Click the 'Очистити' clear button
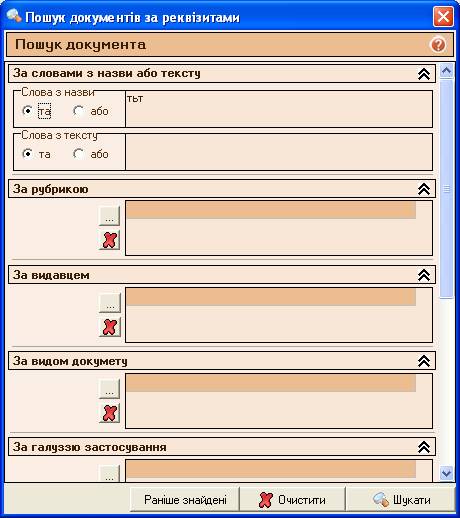Screen dimensions: 460x518 pyautogui.click(x=292, y=500)
